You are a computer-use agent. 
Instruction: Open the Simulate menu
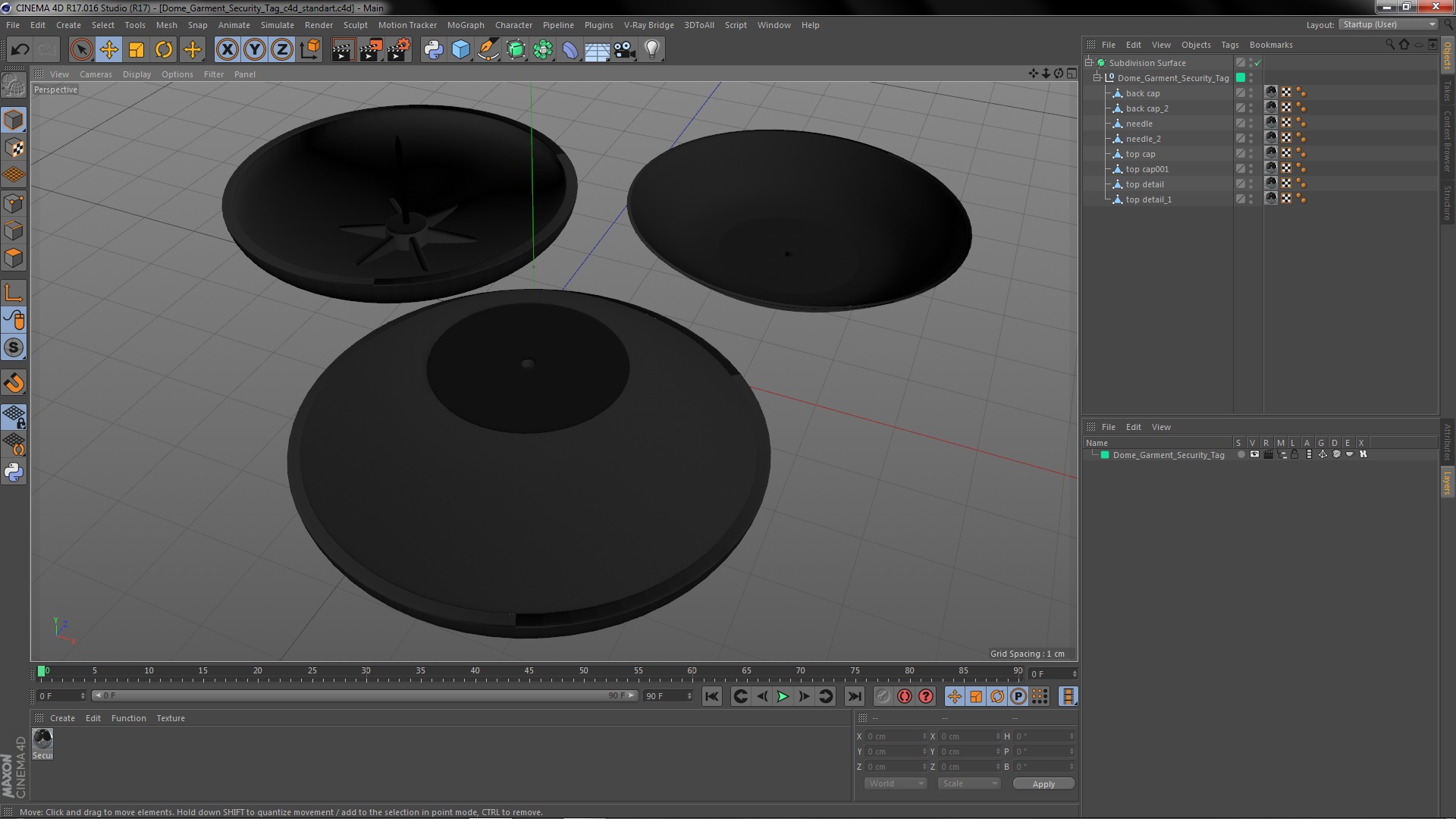coord(278,25)
